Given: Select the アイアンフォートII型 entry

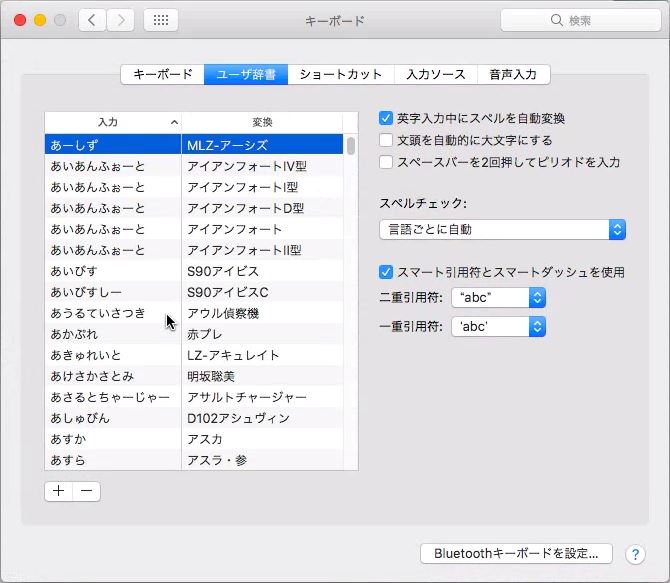Looking at the screenshot, I should pos(262,250).
